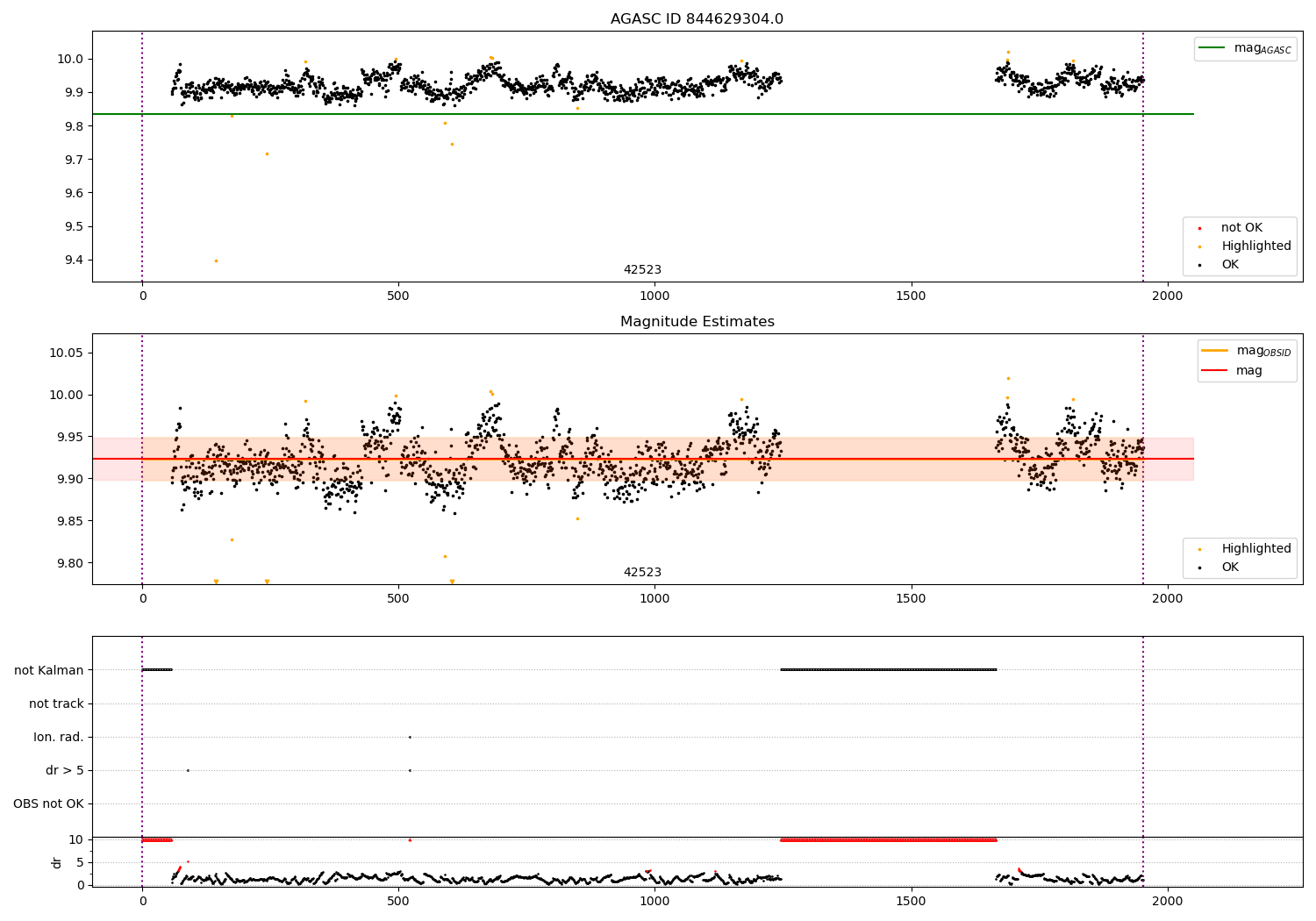Select the mag OBSID legend entry in middle plot

point(1247,351)
